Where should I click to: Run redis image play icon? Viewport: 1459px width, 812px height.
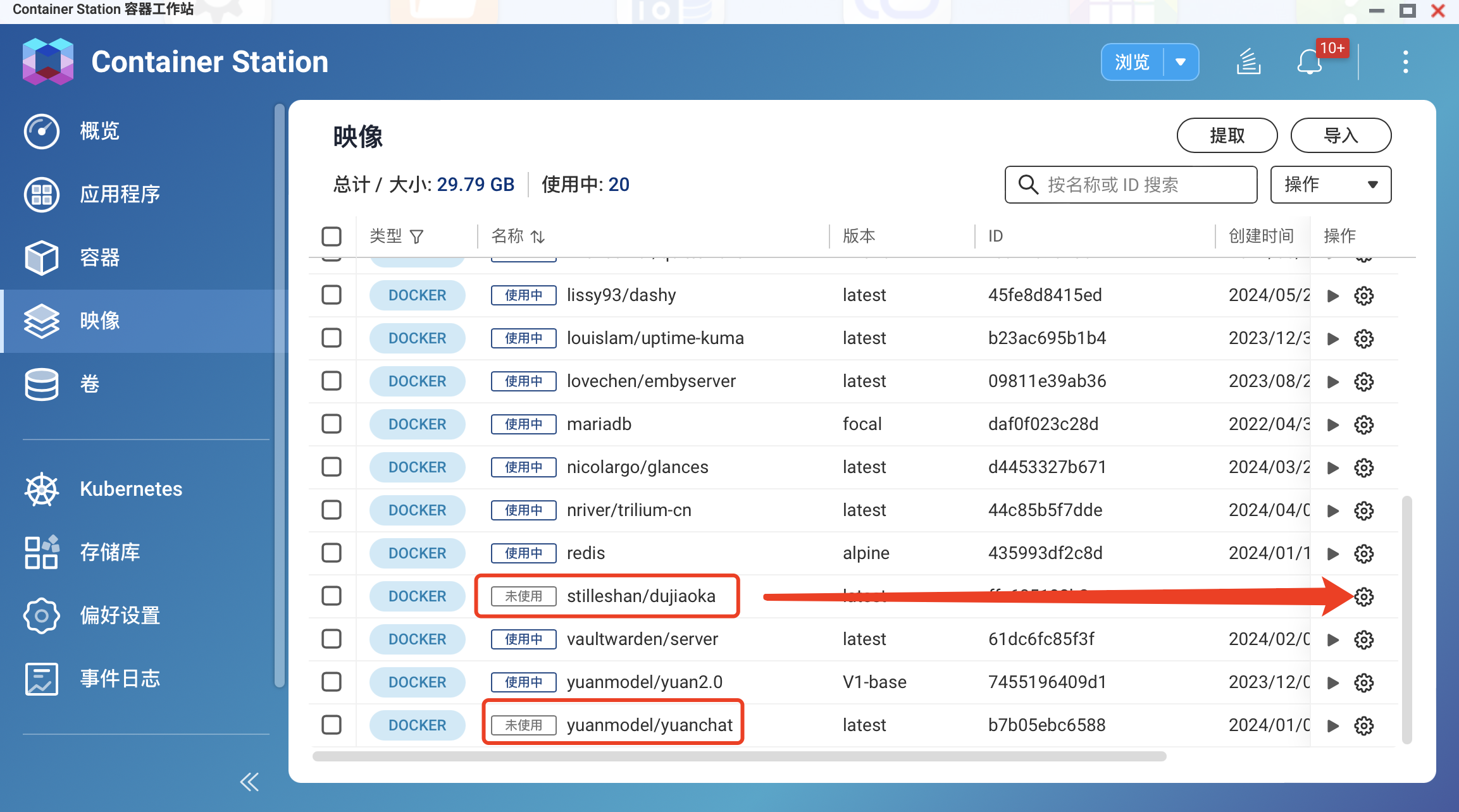[1333, 553]
